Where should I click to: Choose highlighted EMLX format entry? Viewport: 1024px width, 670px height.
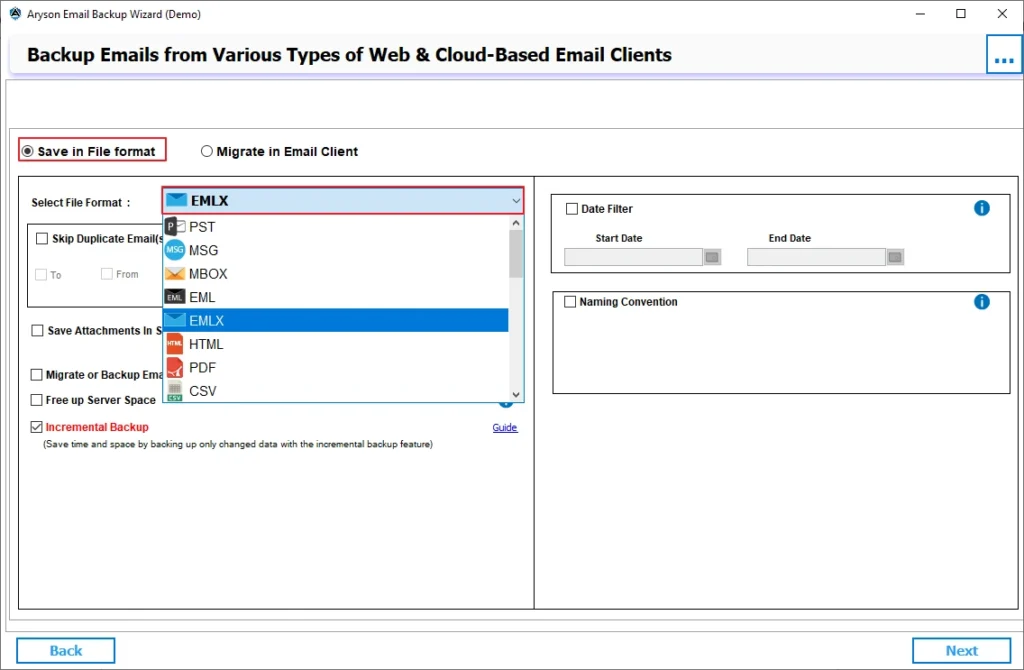click(336, 320)
